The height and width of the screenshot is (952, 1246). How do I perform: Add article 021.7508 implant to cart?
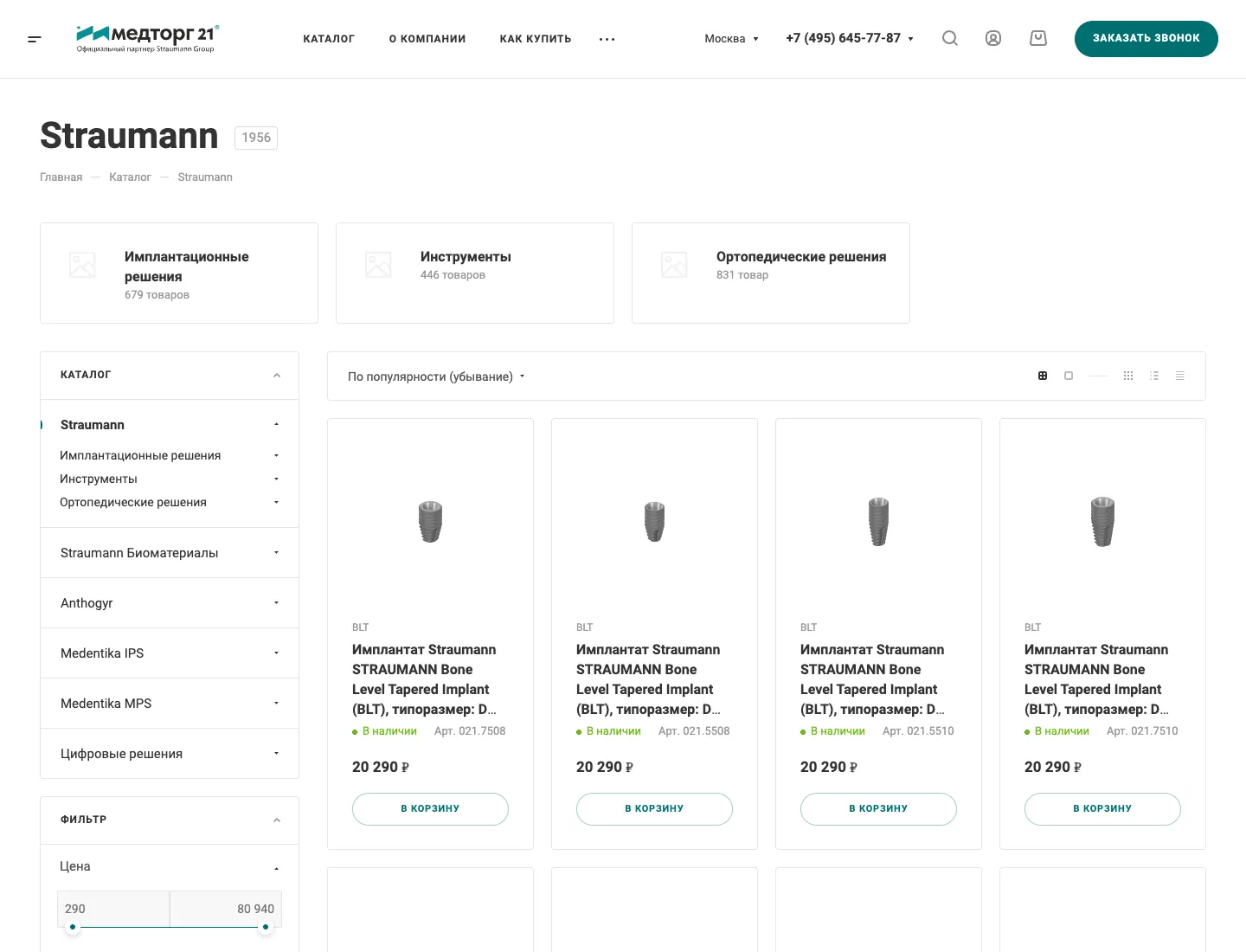(x=430, y=808)
